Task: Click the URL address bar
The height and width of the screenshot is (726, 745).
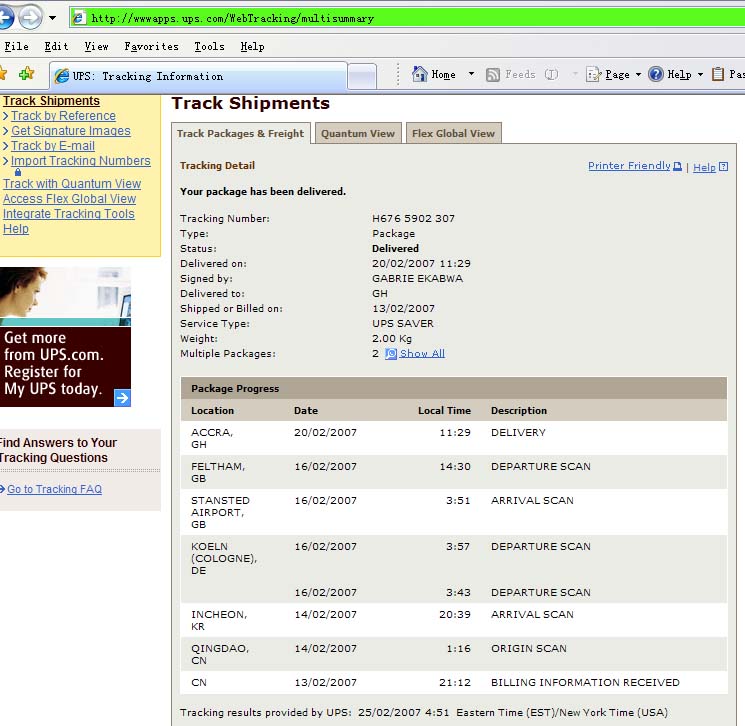Action: pyautogui.click(x=400, y=18)
